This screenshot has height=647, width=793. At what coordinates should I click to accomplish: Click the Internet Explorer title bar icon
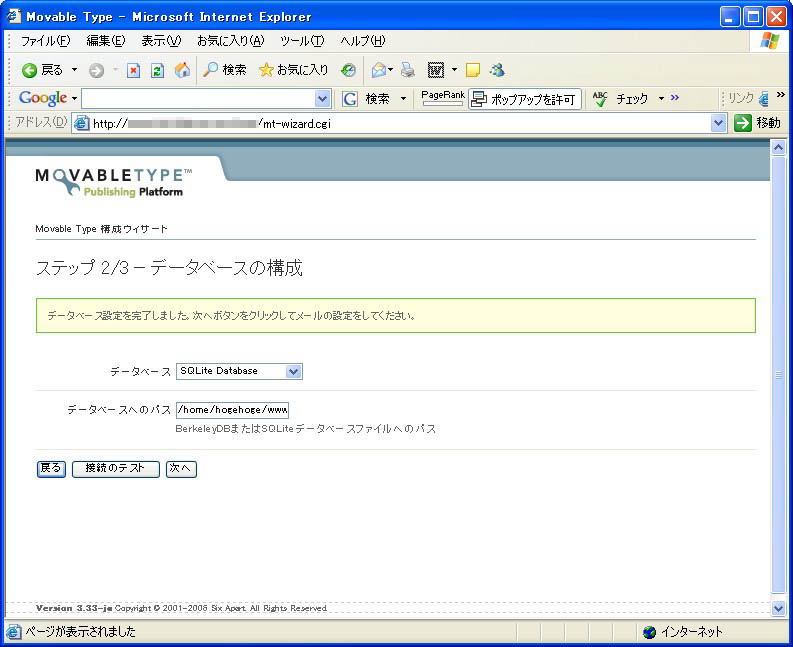14,16
